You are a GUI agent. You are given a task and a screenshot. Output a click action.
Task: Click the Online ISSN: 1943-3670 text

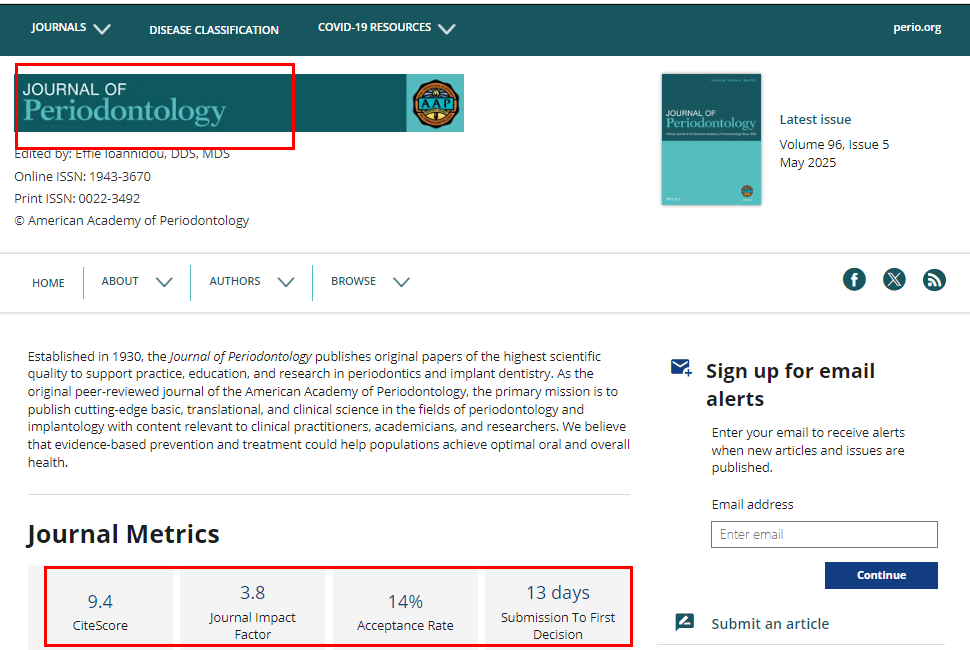[x=82, y=176]
